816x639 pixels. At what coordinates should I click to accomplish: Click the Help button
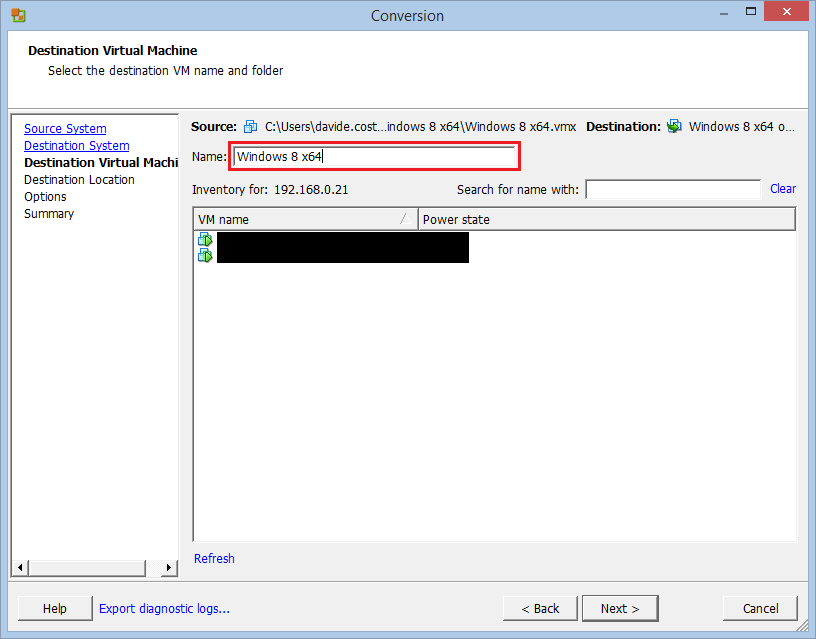point(55,608)
